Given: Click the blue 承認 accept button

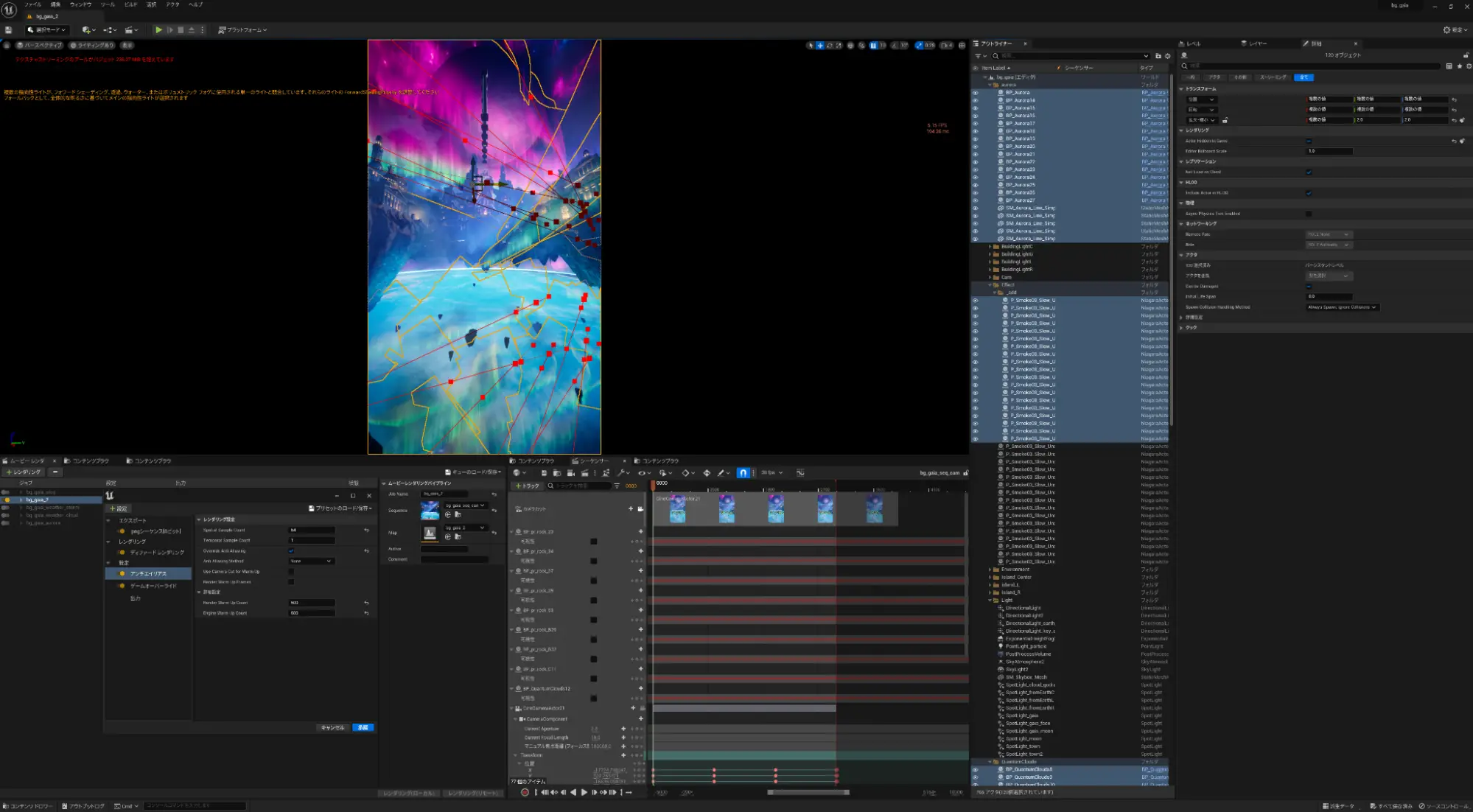Looking at the screenshot, I should (x=363, y=727).
